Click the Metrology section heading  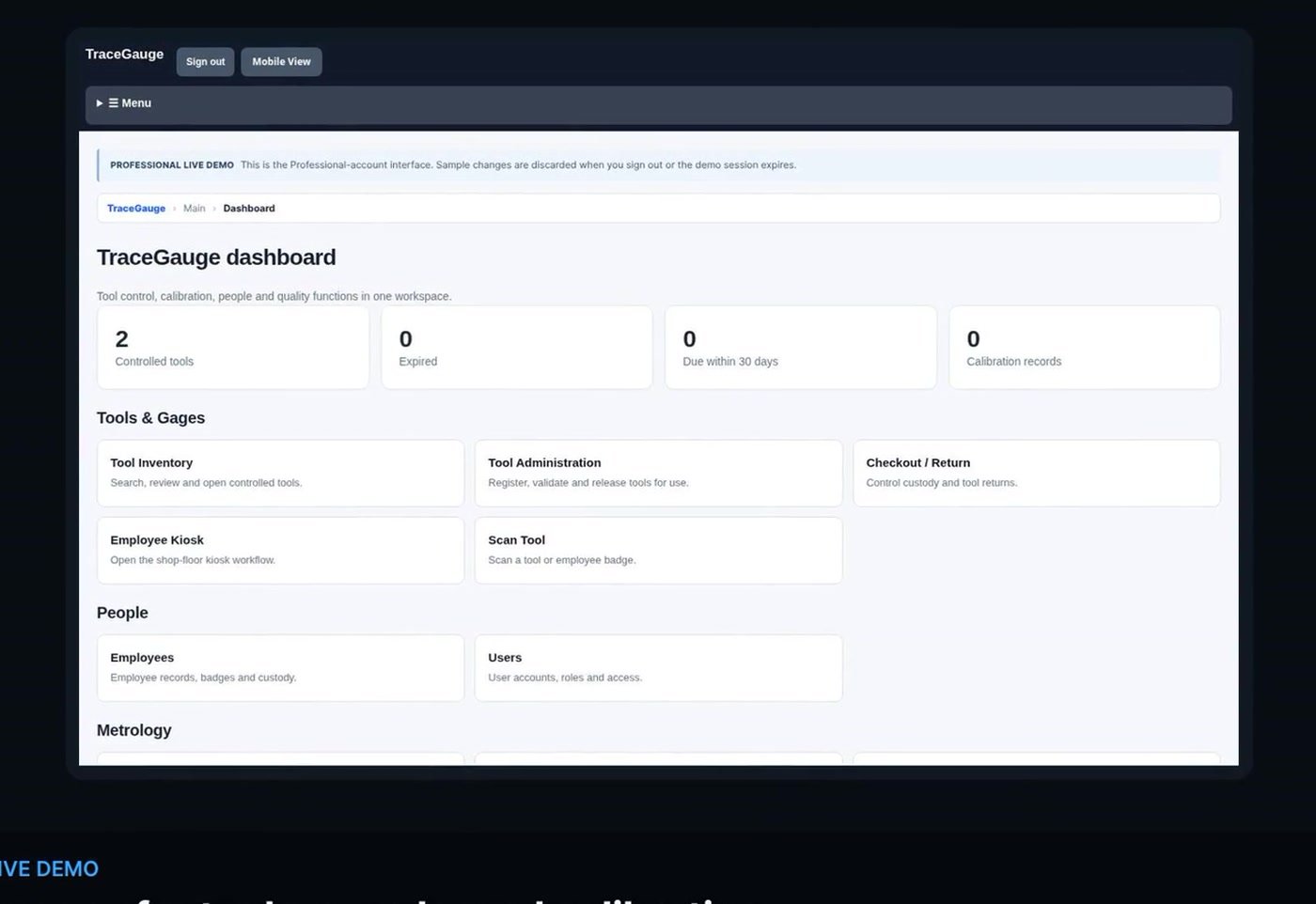click(133, 730)
